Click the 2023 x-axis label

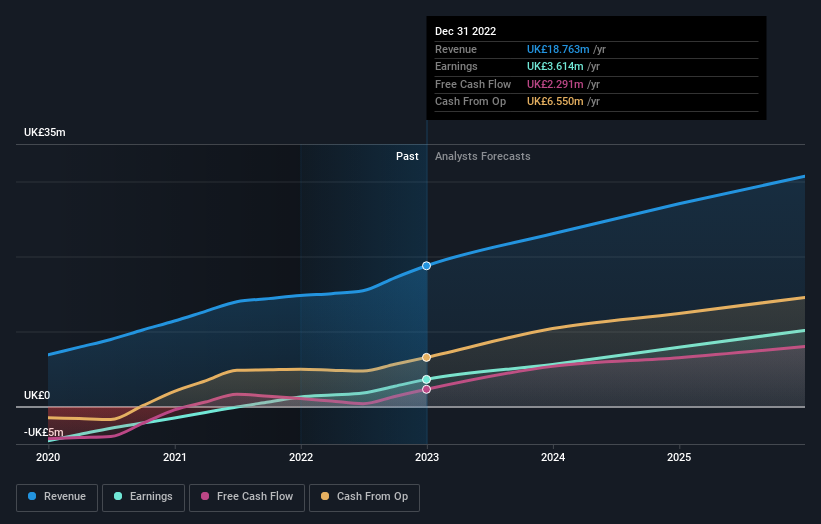427,458
